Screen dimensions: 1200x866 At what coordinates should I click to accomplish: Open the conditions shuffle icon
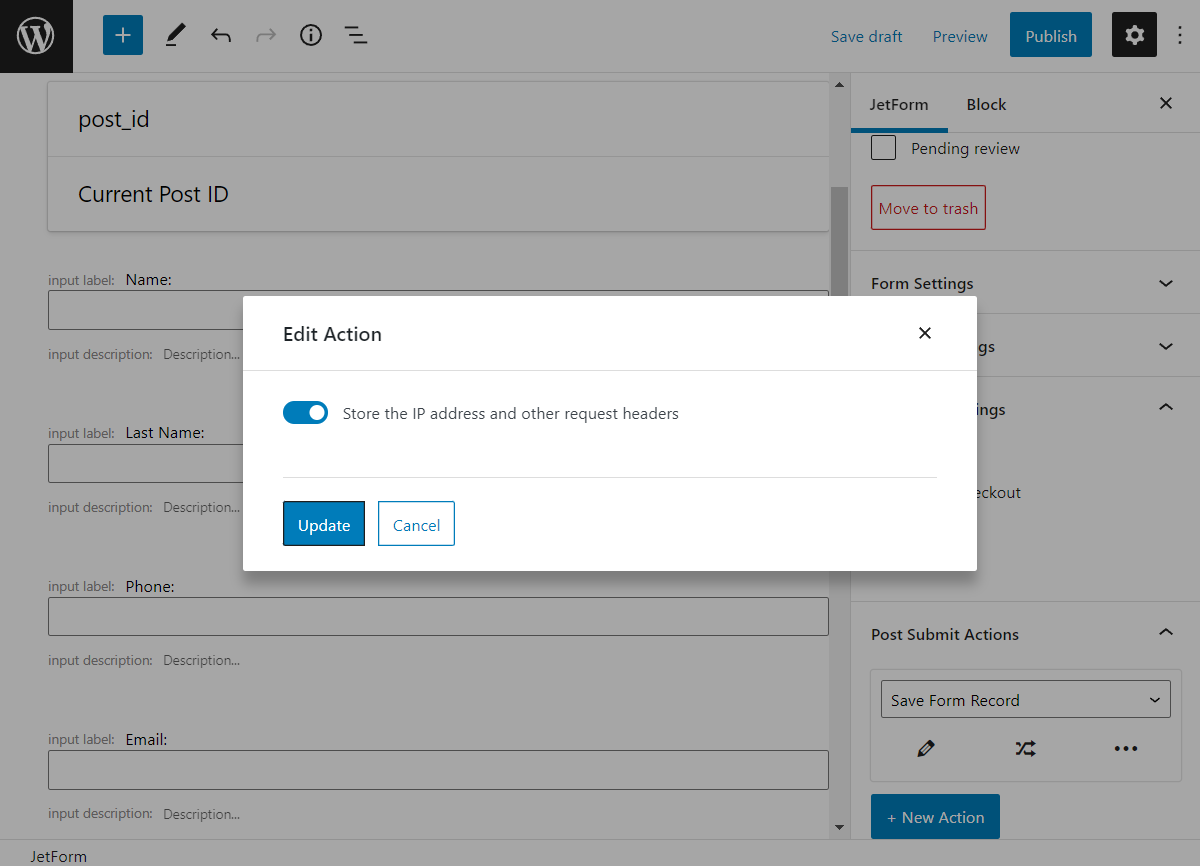[x=1025, y=748]
